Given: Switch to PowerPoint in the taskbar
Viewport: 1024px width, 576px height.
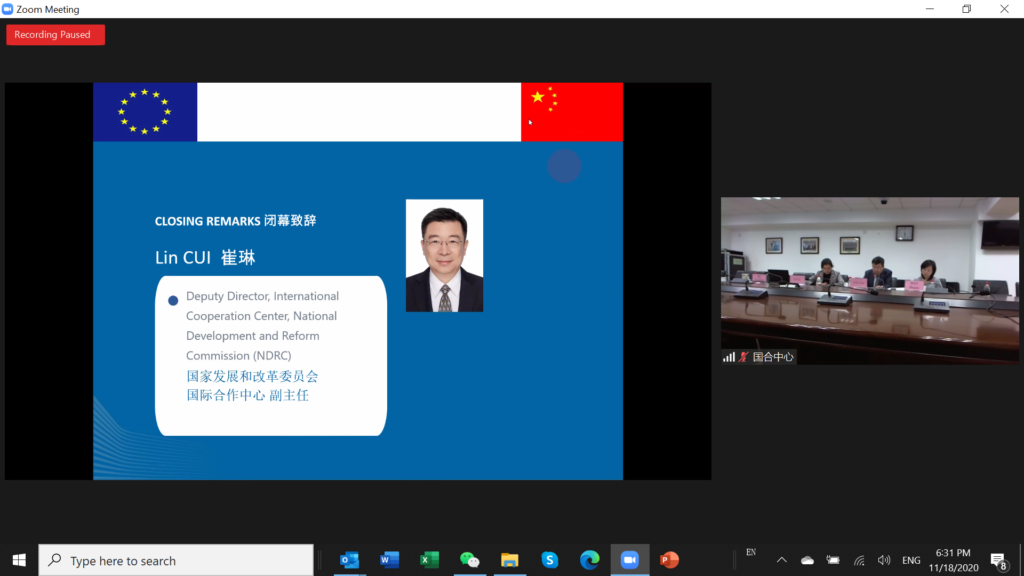Looking at the screenshot, I should pos(669,560).
